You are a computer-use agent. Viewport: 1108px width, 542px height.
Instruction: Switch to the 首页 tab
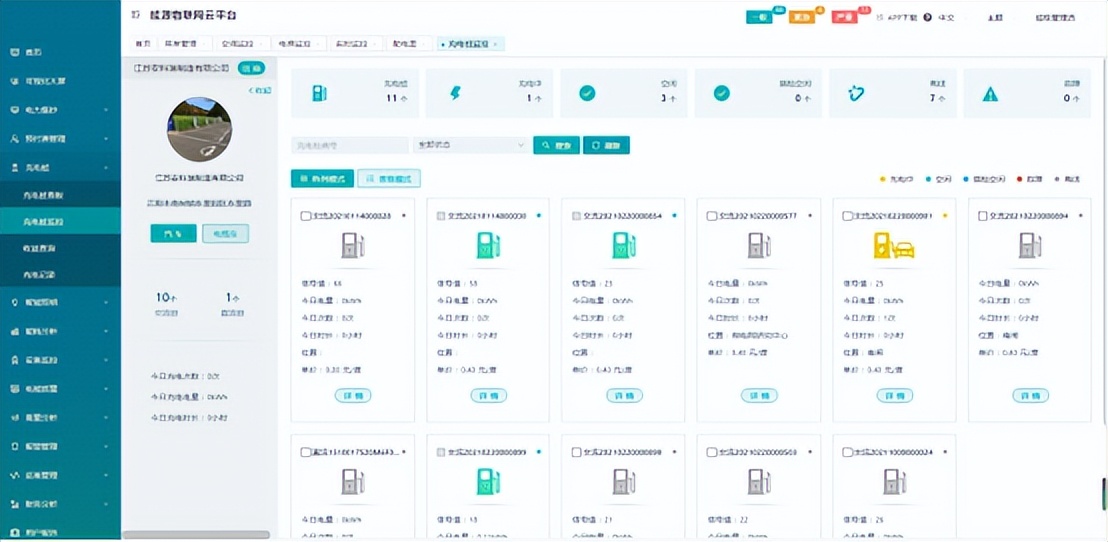(x=143, y=44)
